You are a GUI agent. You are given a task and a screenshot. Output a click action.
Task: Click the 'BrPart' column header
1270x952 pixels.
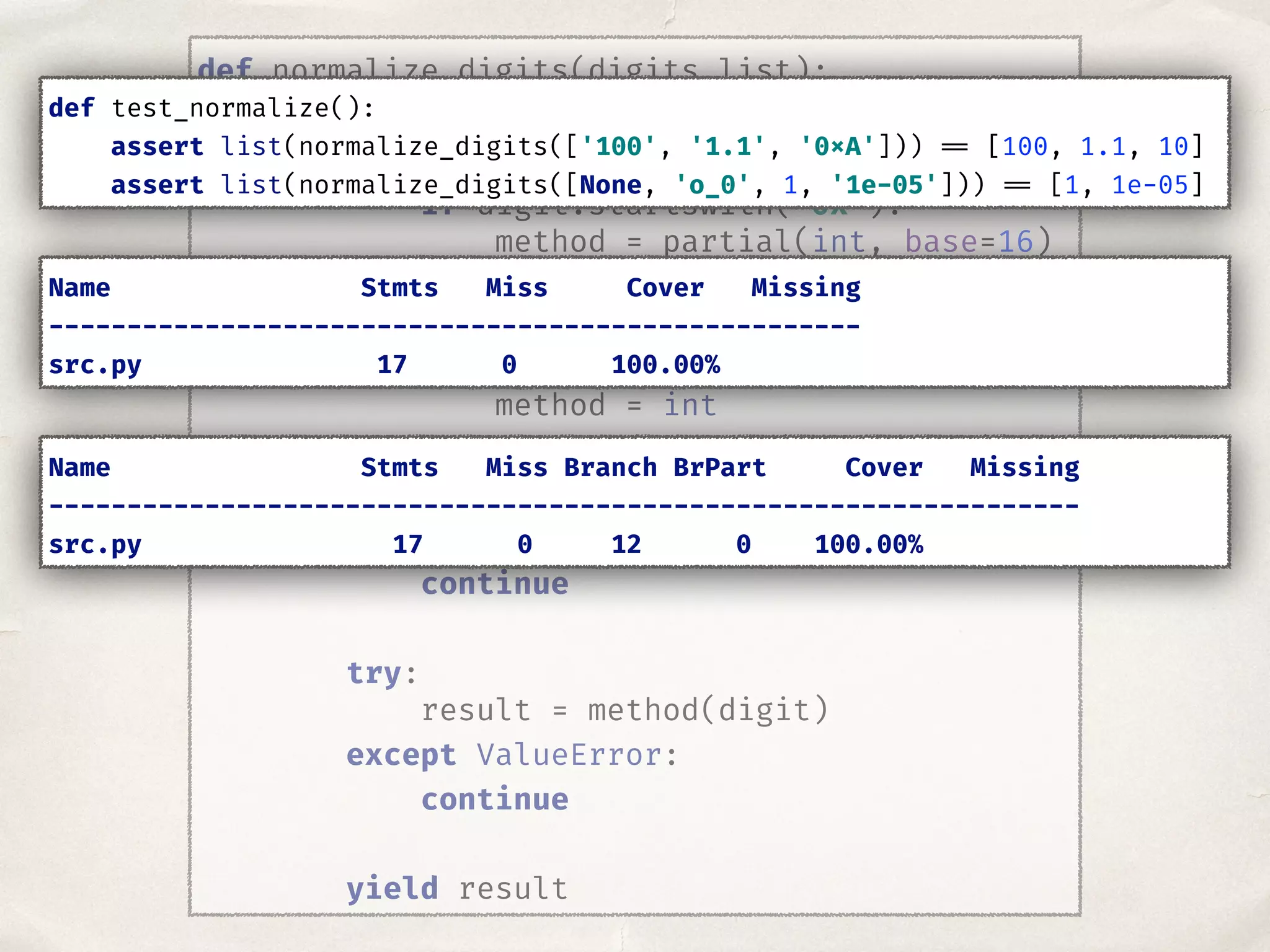click(719, 467)
